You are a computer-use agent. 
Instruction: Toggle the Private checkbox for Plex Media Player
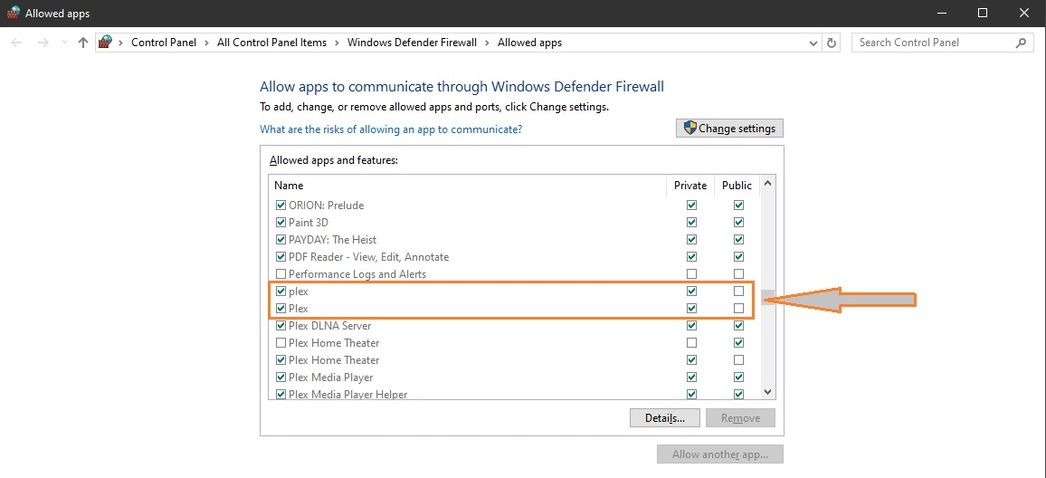coord(692,377)
